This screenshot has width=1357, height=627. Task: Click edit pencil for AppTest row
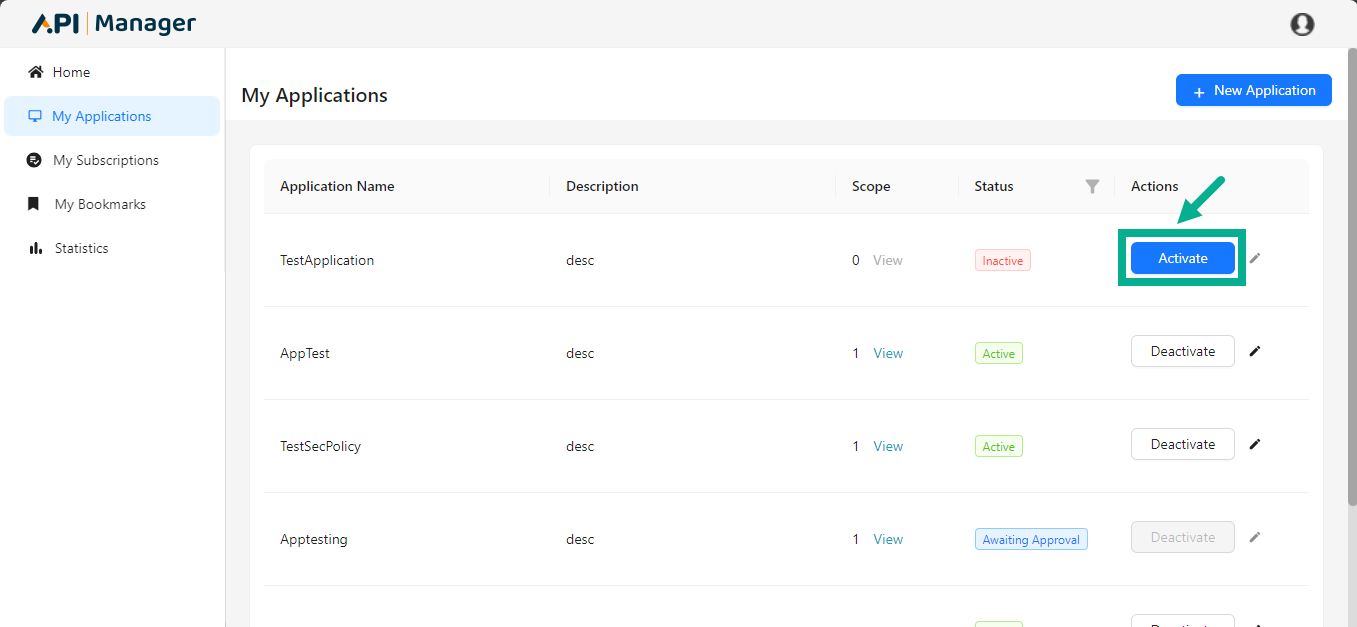tap(1255, 351)
